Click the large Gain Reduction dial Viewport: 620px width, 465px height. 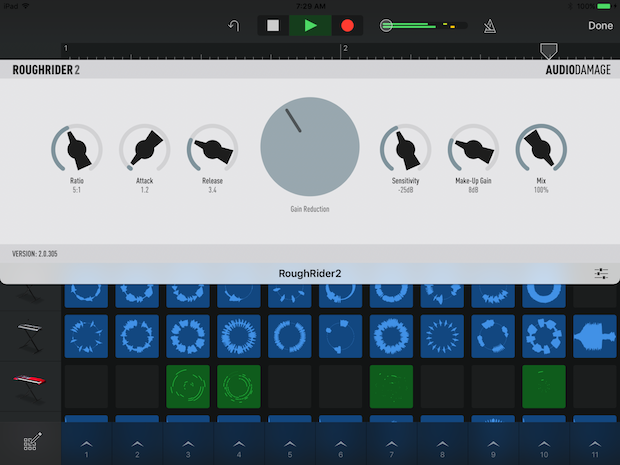click(x=310, y=147)
